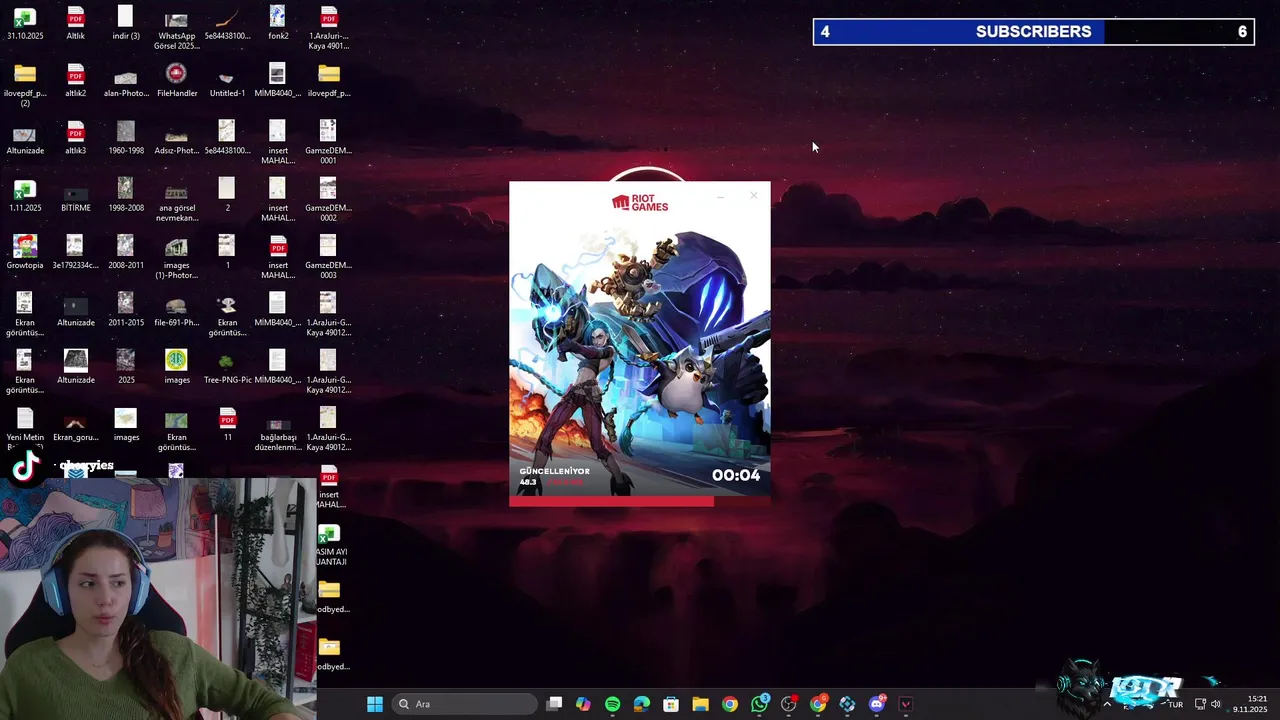Click the GÜNCELLENİYOR status text

point(555,471)
